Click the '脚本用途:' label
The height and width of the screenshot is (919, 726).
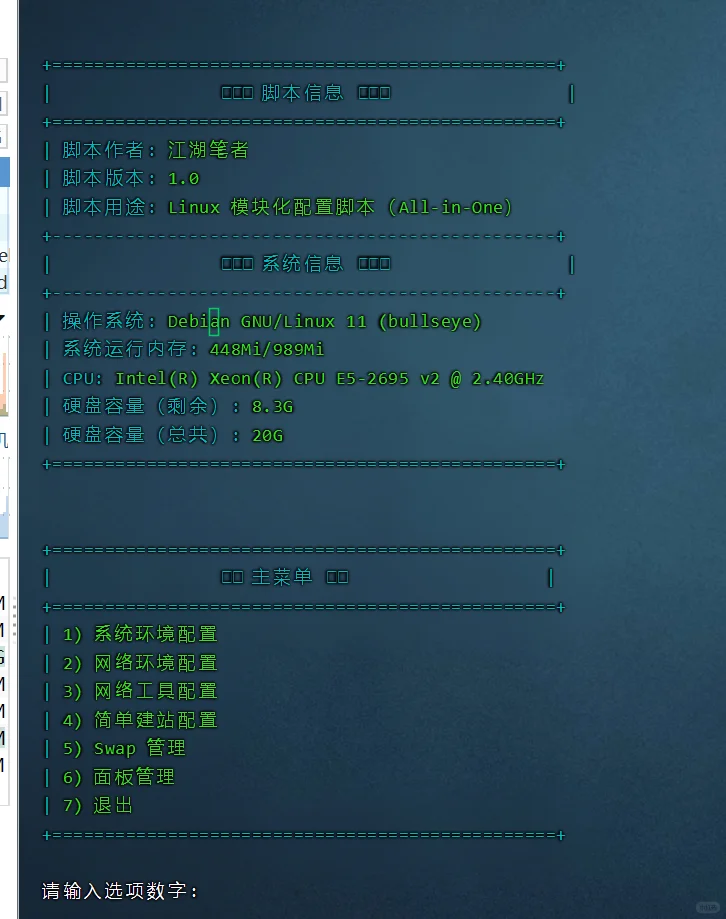click(x=109, y=207)
